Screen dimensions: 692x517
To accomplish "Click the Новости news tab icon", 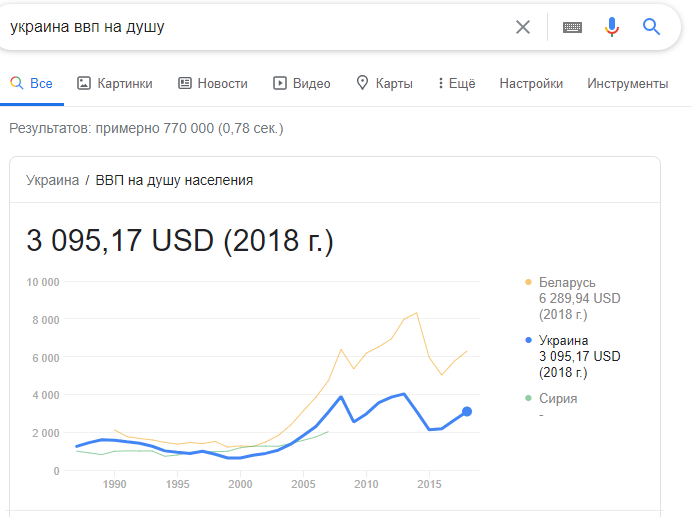I will point(185,84).
